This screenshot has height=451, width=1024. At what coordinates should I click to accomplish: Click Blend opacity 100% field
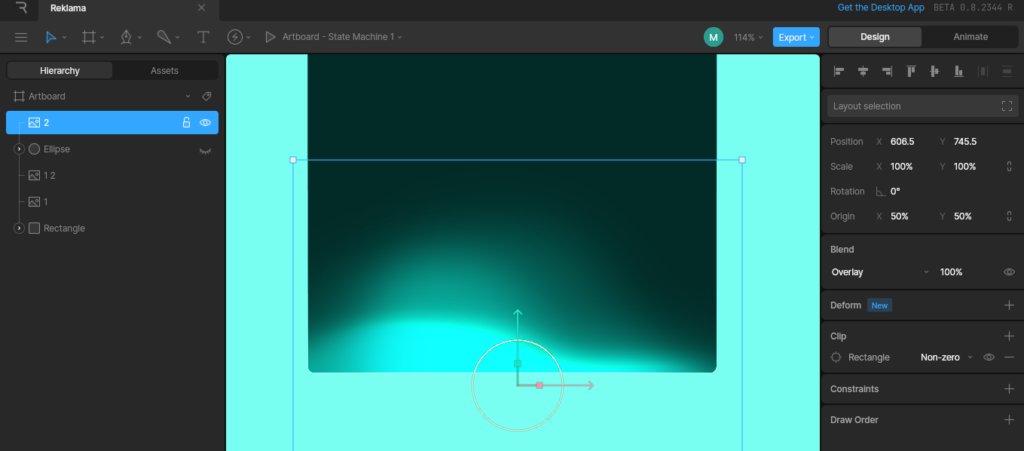pos(951,272)
